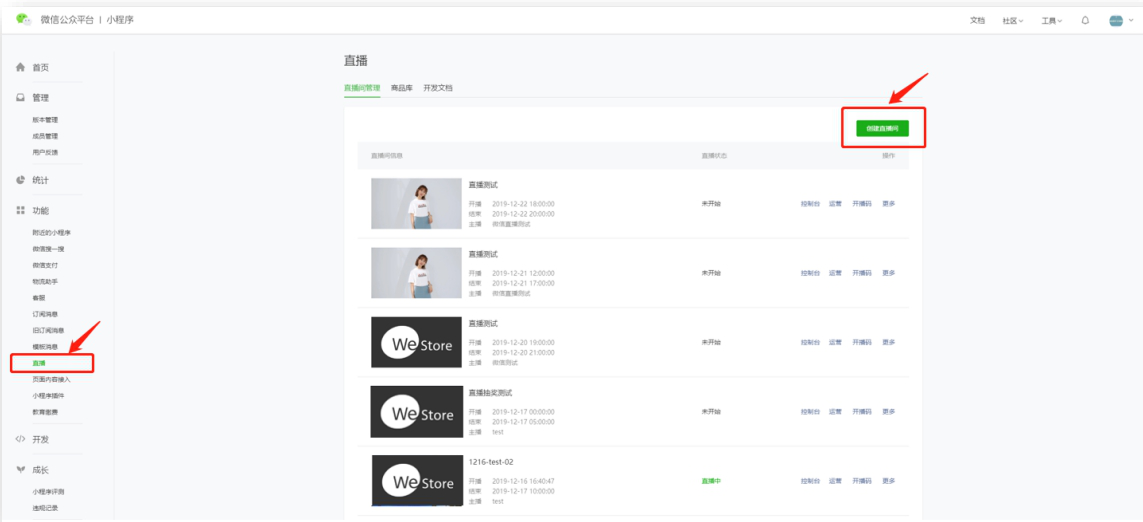
Task: Click the home icon beside 首页
Action: [x=20, y=68]
